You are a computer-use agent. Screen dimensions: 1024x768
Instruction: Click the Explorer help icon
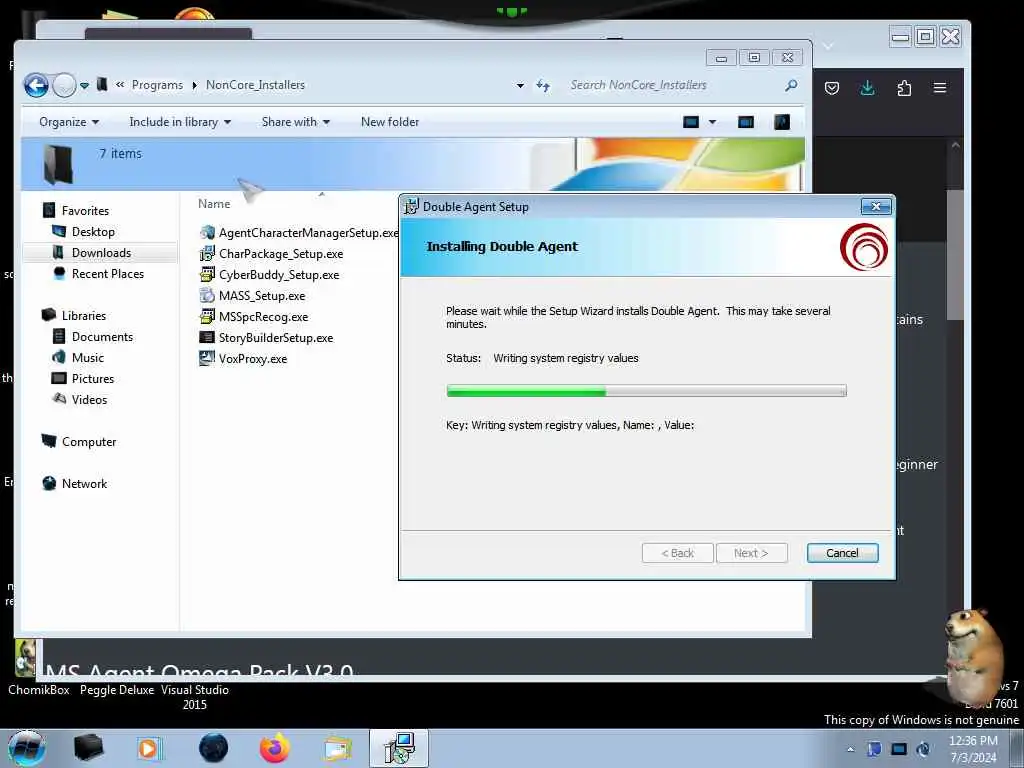pos(782,122)
